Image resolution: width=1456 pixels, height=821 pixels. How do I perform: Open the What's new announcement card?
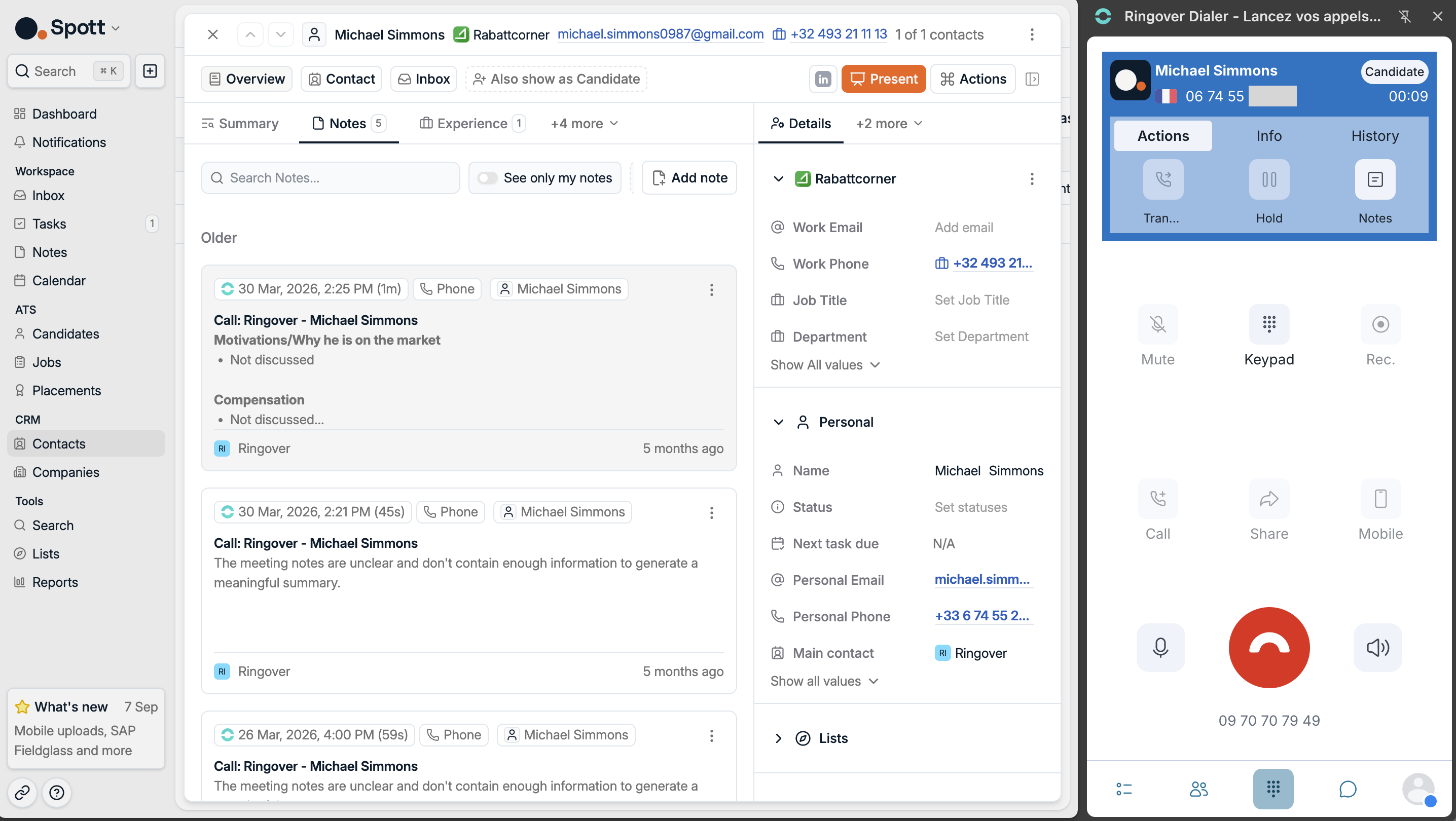coord(86,729)
